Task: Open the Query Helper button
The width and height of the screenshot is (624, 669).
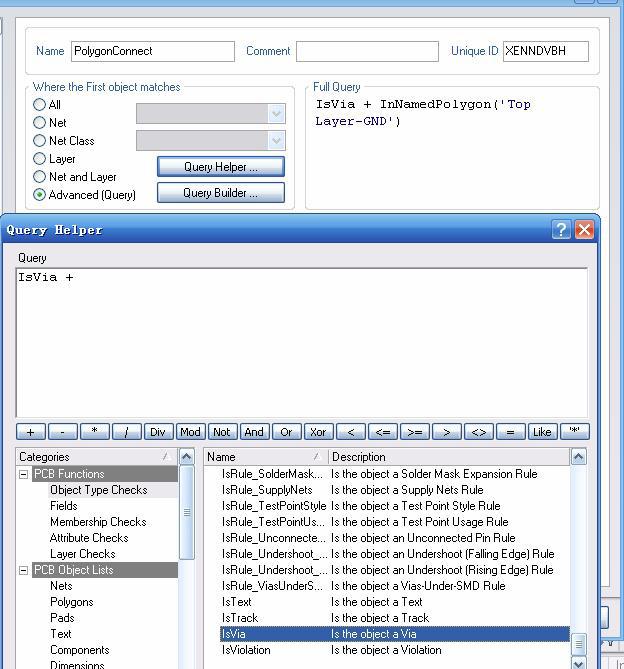Action: [221, 166]
